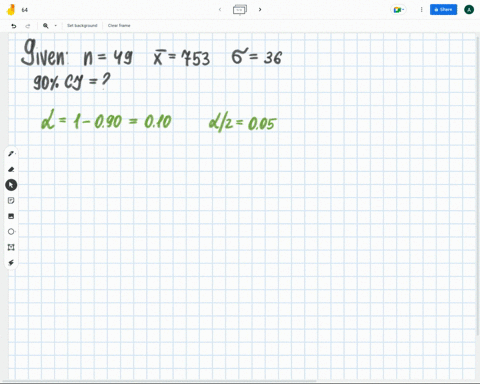Open the Google Meet call menu

click(398, 10)
